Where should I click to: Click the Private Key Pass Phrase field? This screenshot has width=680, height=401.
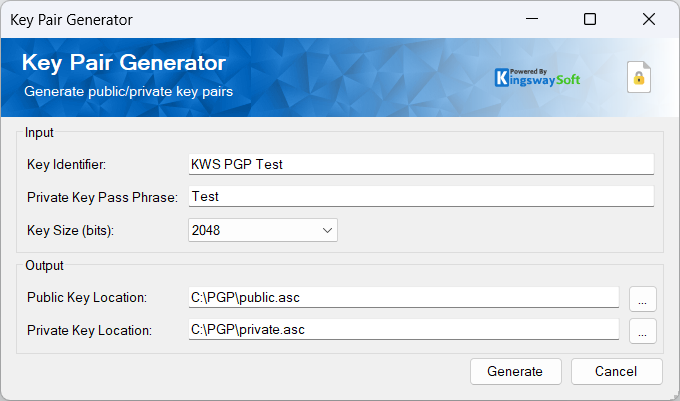pos(421,196)
